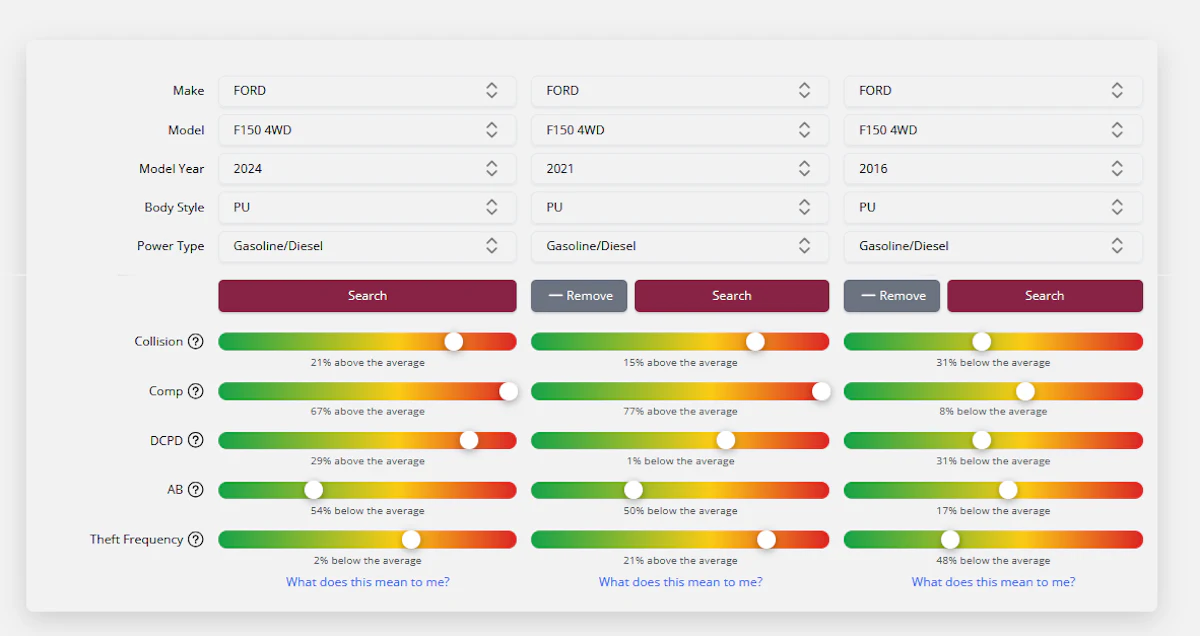Expand second column Body Style dropdown
1200x636 pixels.
pos(679,208)
